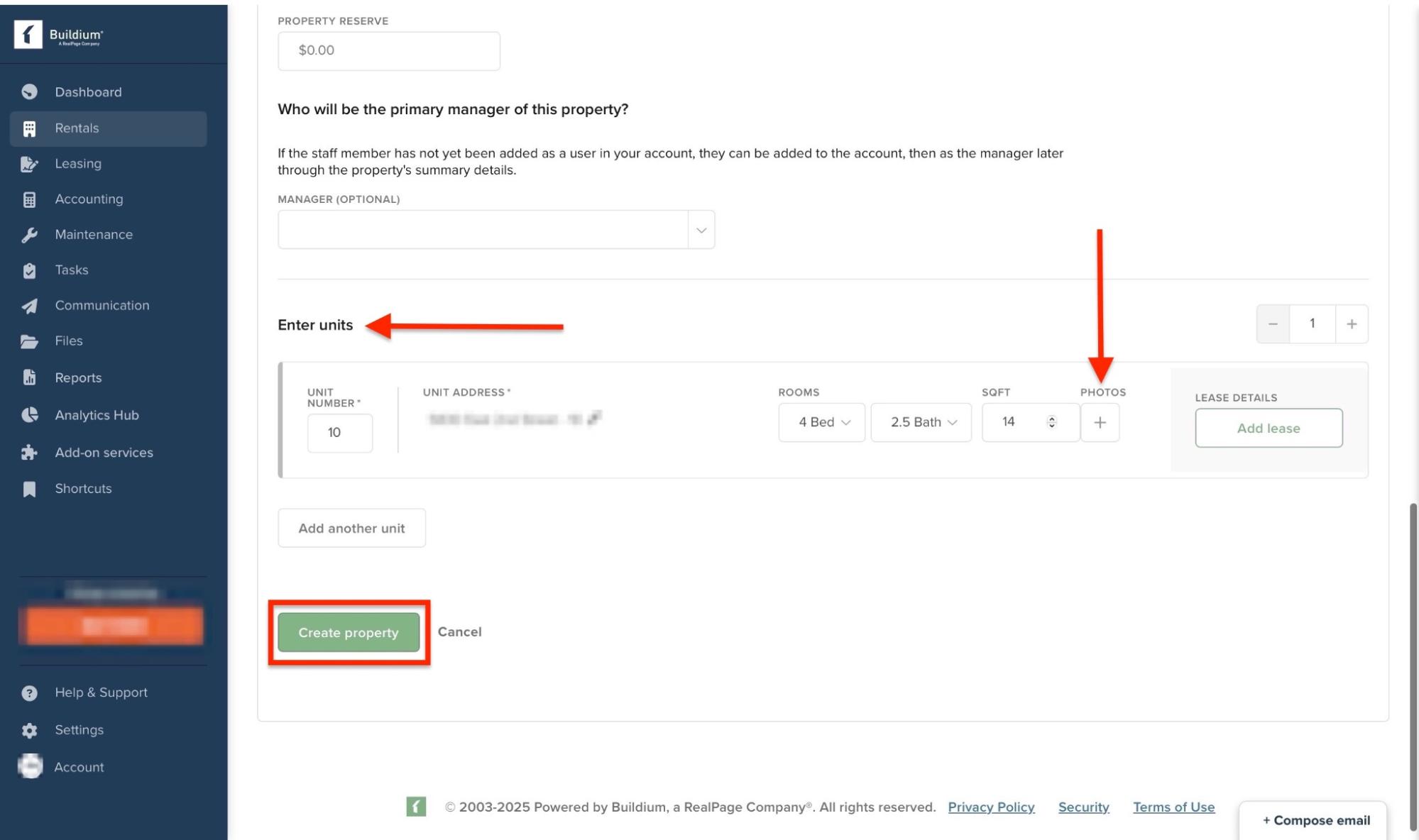Screen dimensions: 1419x840
Task: Open the Privacy Policy link
Action: click(991, 807)
